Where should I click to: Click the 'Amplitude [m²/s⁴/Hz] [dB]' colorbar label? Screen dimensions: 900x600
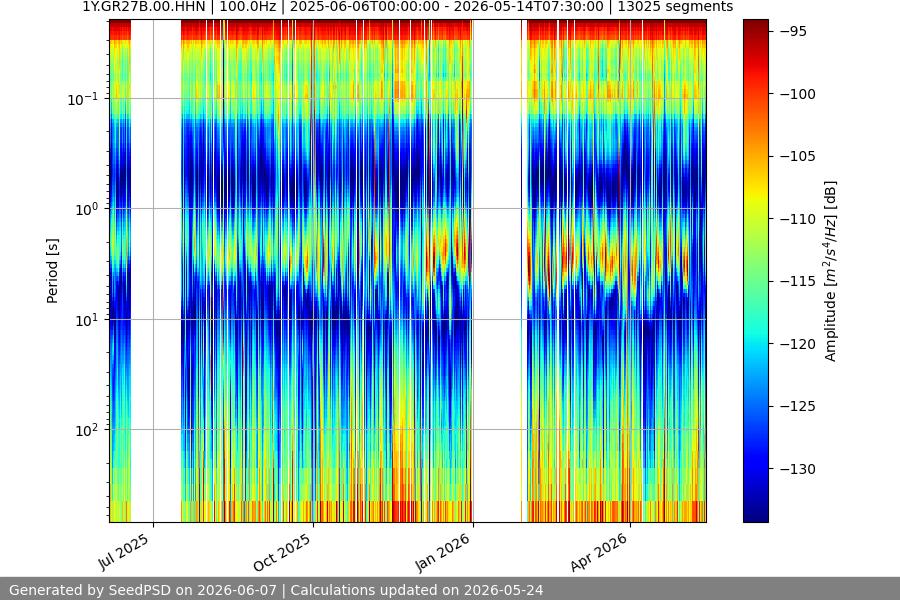tap(831, 271)
